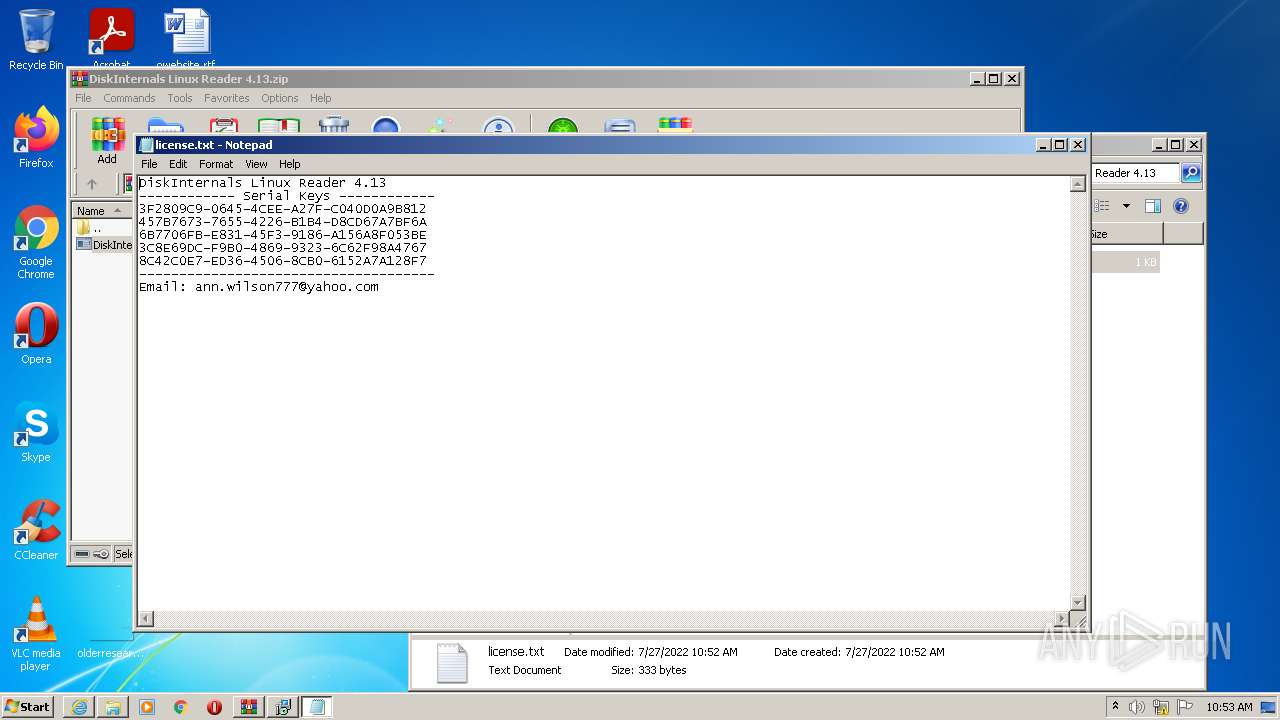Click Chrome icon in the taskbar

tap(181, 707)
